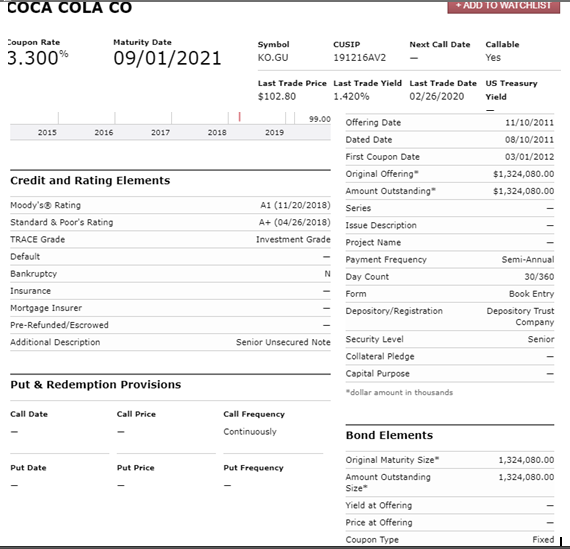Click the Offering Date value 11/10/2011
Screen dimensions: 570x549
[530, 123]
